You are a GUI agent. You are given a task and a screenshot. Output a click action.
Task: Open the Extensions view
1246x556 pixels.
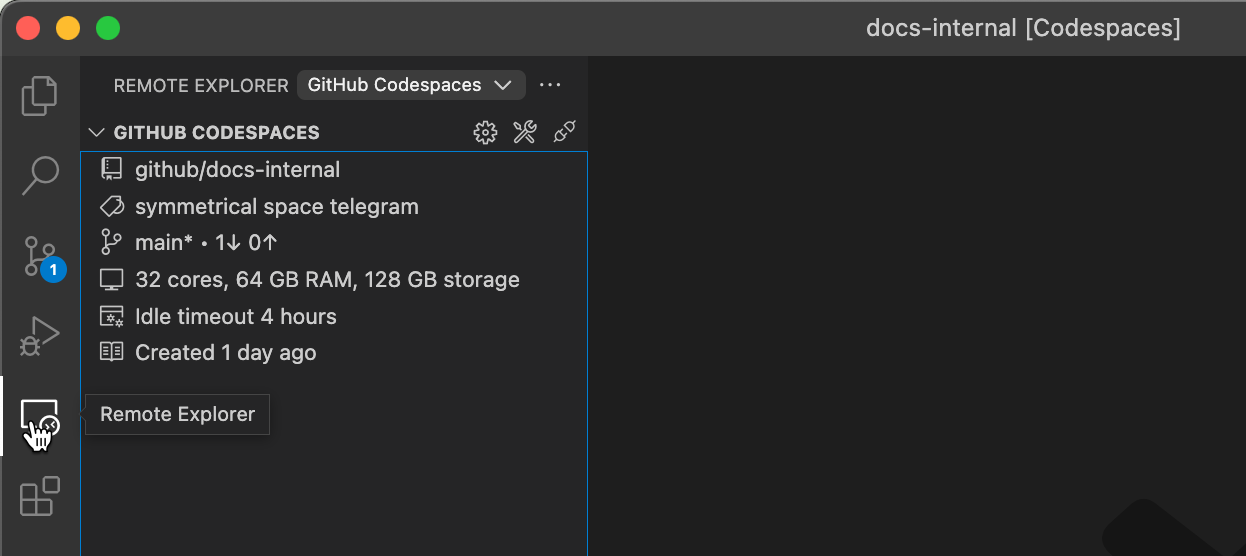40,497
